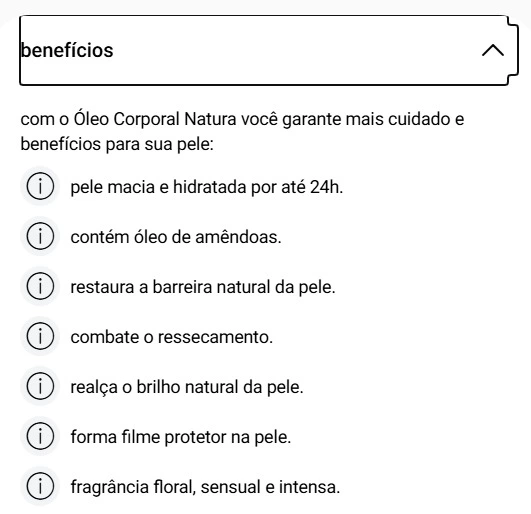The image size is (531, 514).
Task: Click info icon beside forma filme protetor
Action: [x=40, y=436]
